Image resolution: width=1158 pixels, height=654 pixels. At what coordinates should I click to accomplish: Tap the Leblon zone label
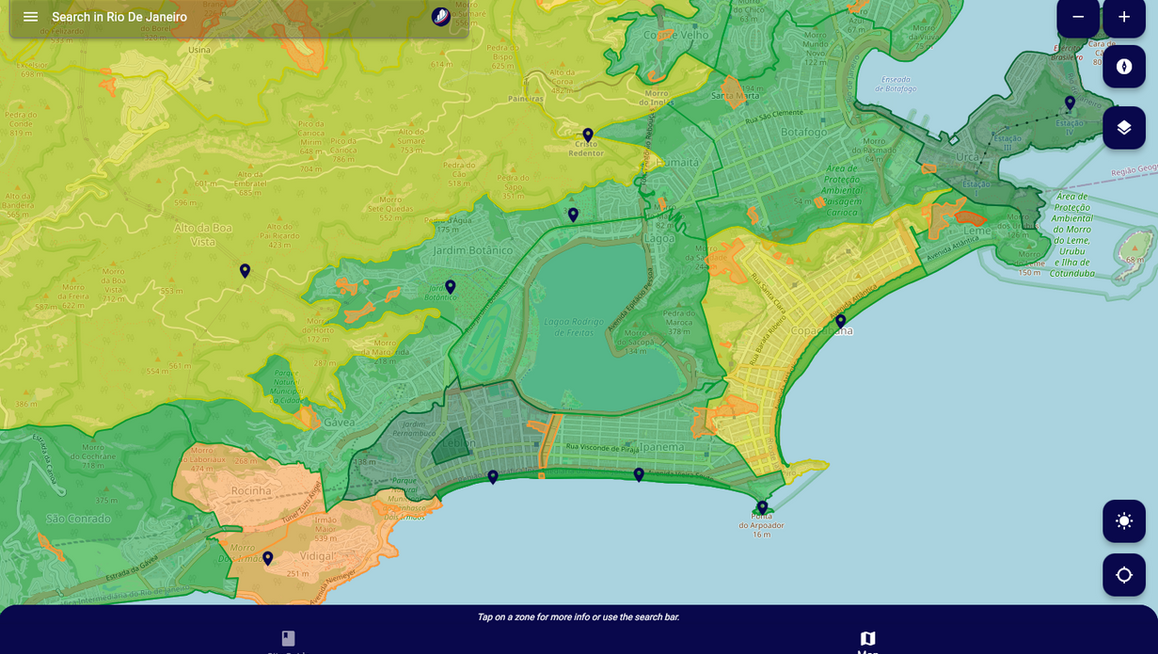tap(458, 443)
